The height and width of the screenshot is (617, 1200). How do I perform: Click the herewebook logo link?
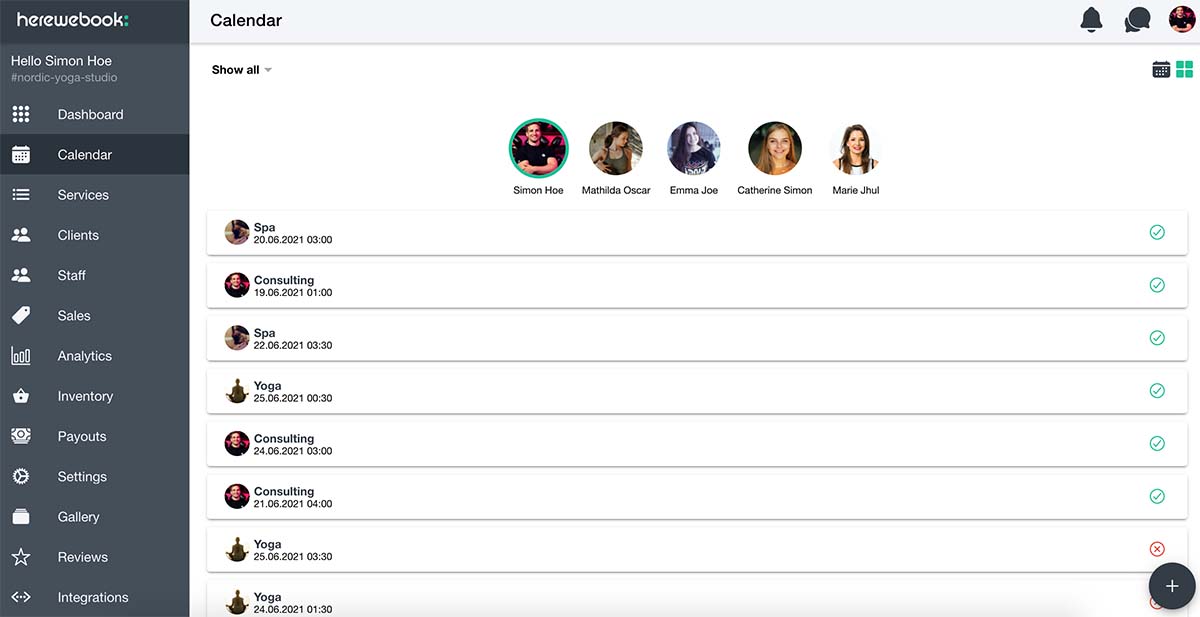coord(73,20)
